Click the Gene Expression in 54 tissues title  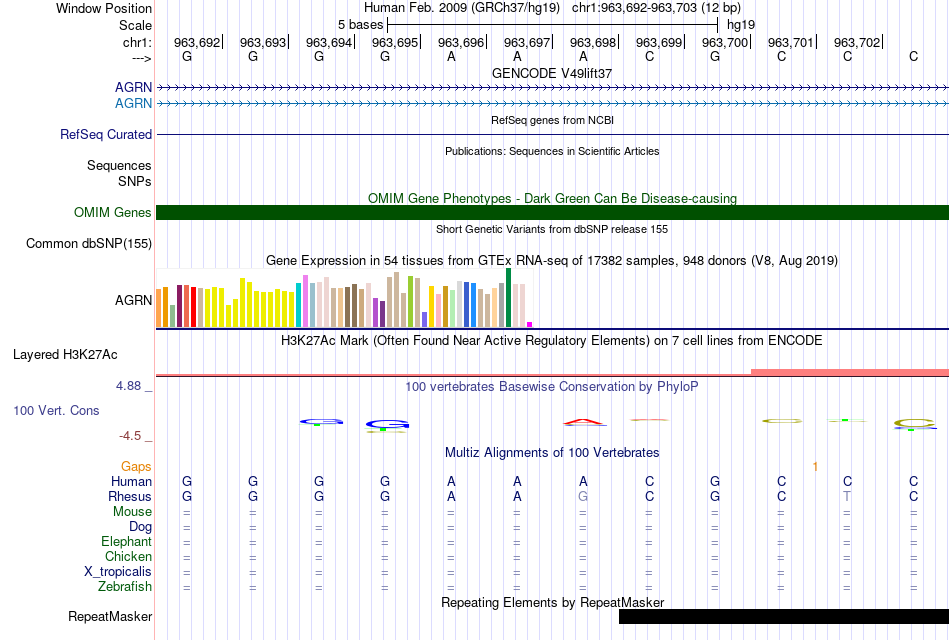[552, 261]
